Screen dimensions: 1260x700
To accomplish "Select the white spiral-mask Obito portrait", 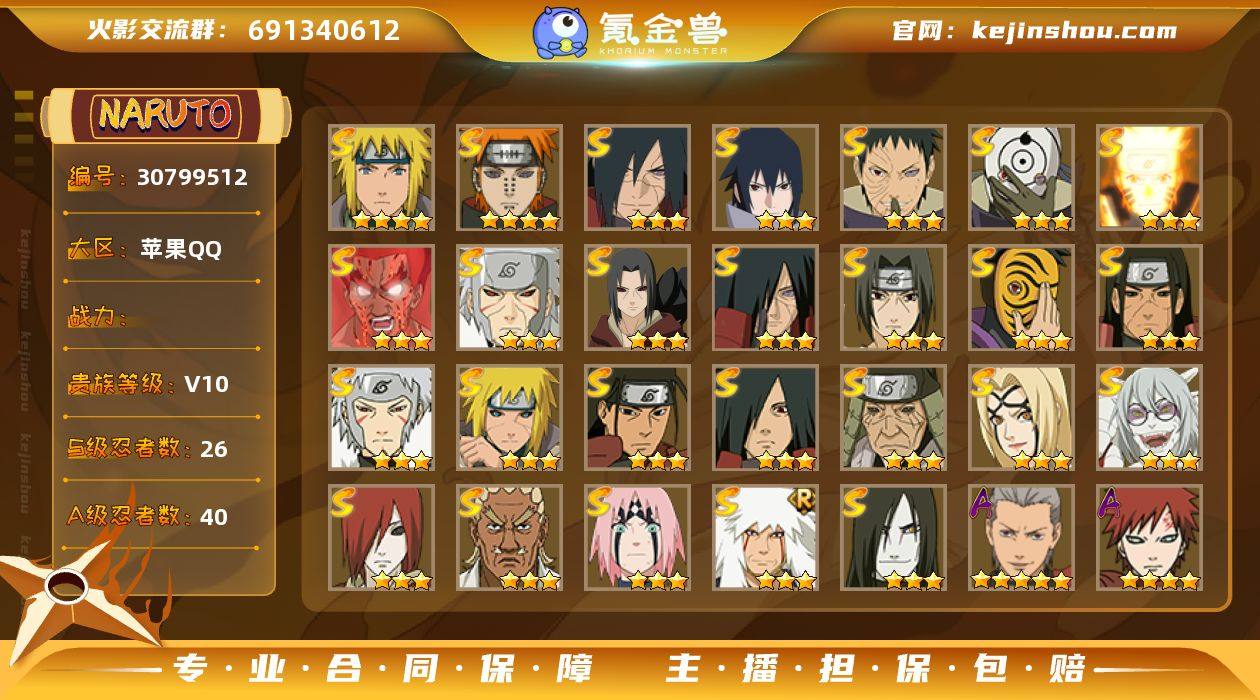I will point(1022,178).
